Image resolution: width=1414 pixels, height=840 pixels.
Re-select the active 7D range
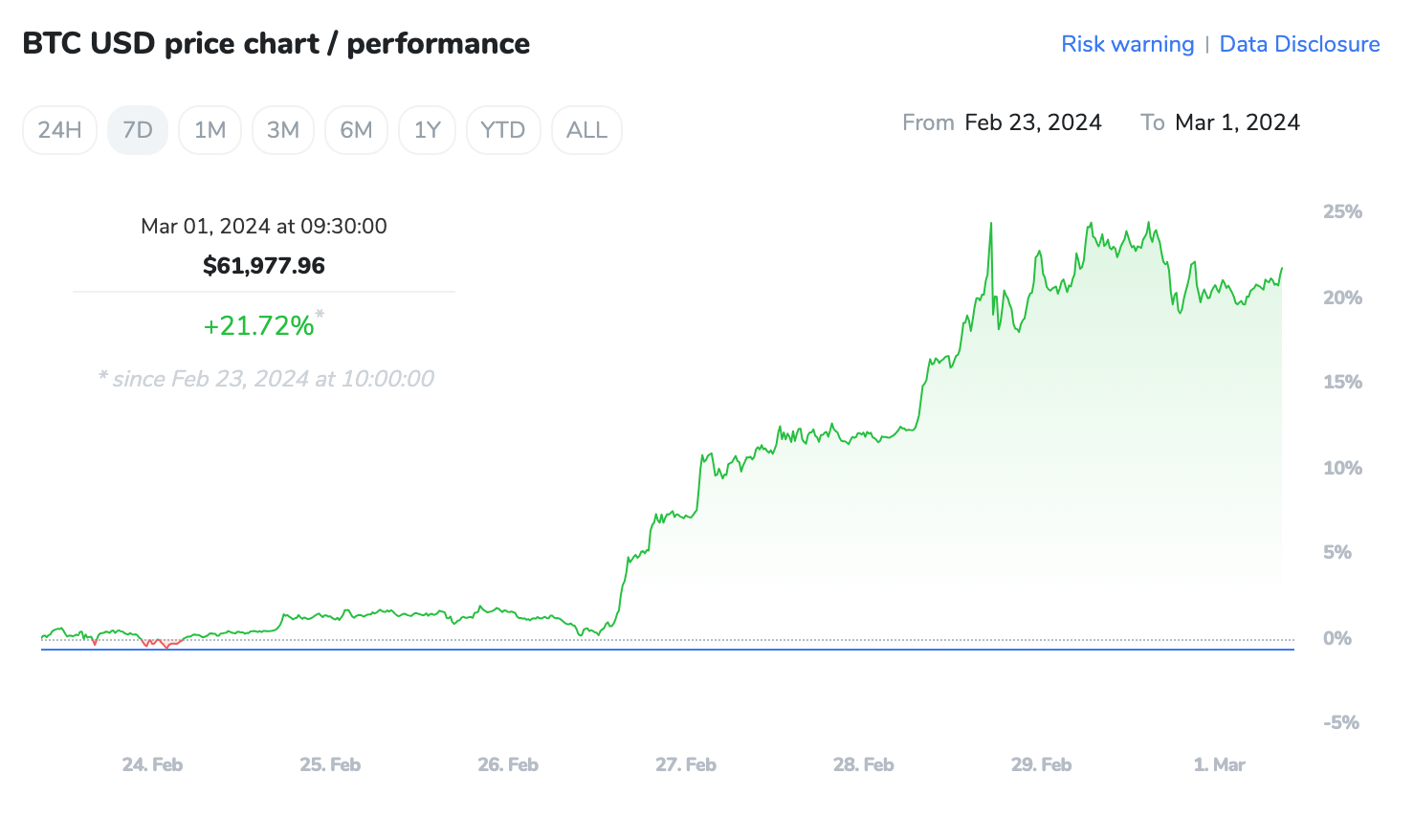click(137, 129)
